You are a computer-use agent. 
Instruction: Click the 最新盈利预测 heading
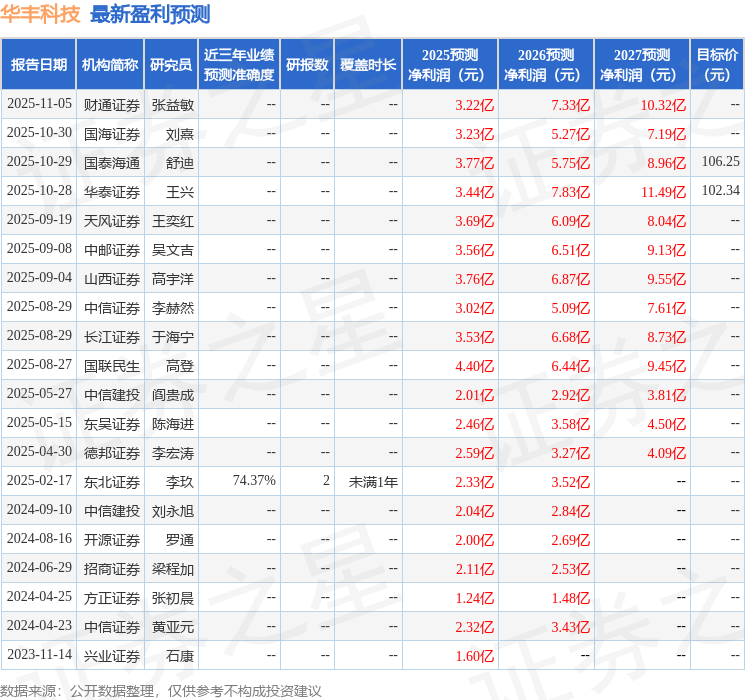click(x=150, y=14)
